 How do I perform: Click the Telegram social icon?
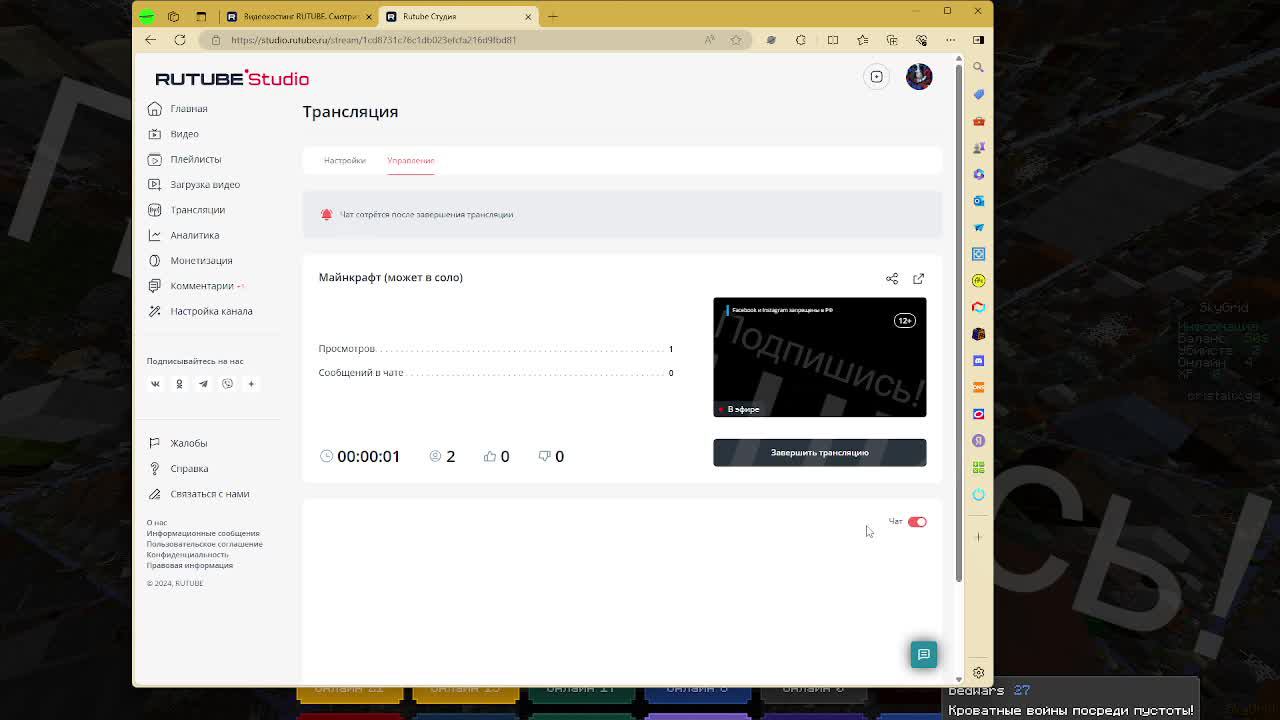click(203, 384)
